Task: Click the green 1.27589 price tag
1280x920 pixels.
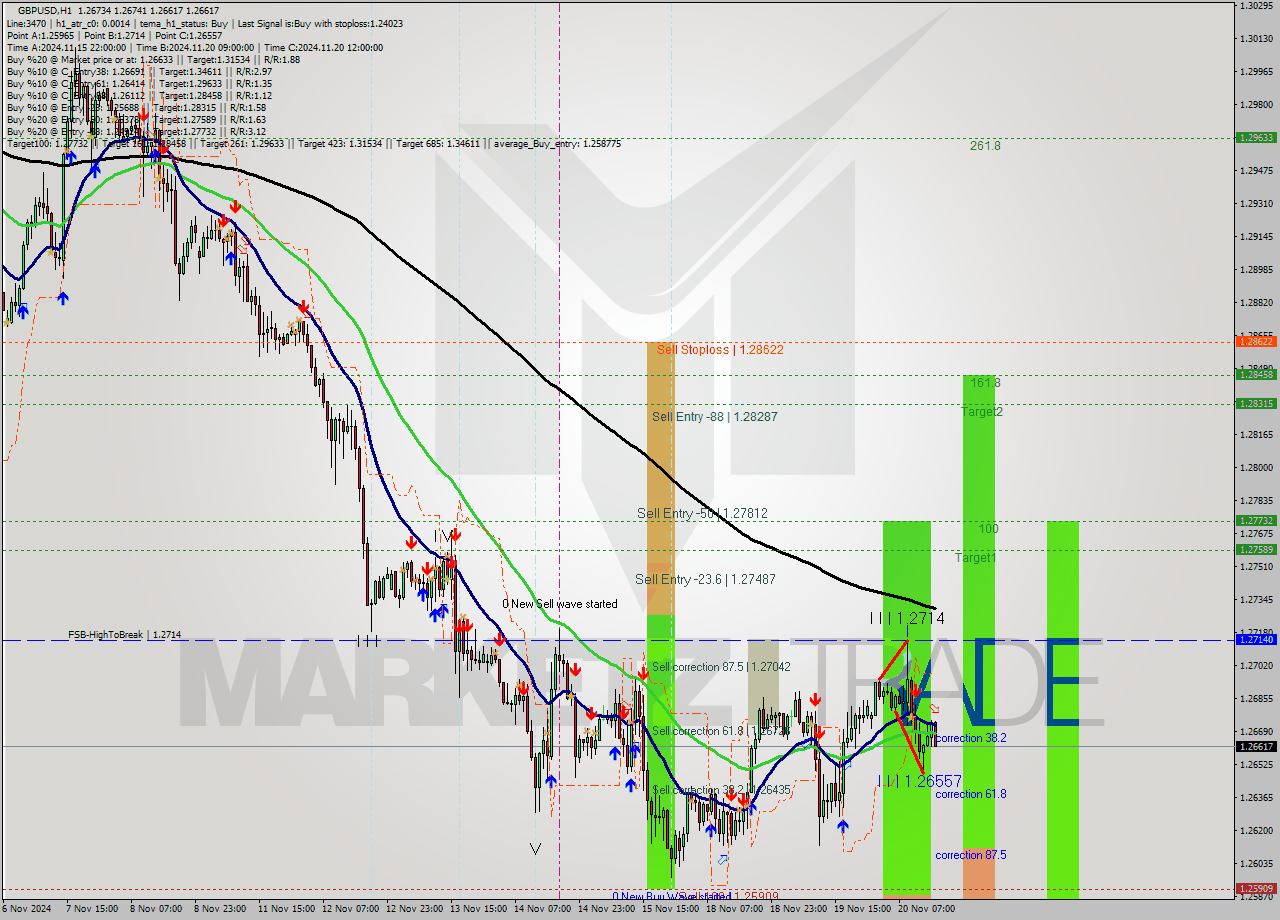Action: (x=1255, y=550)
